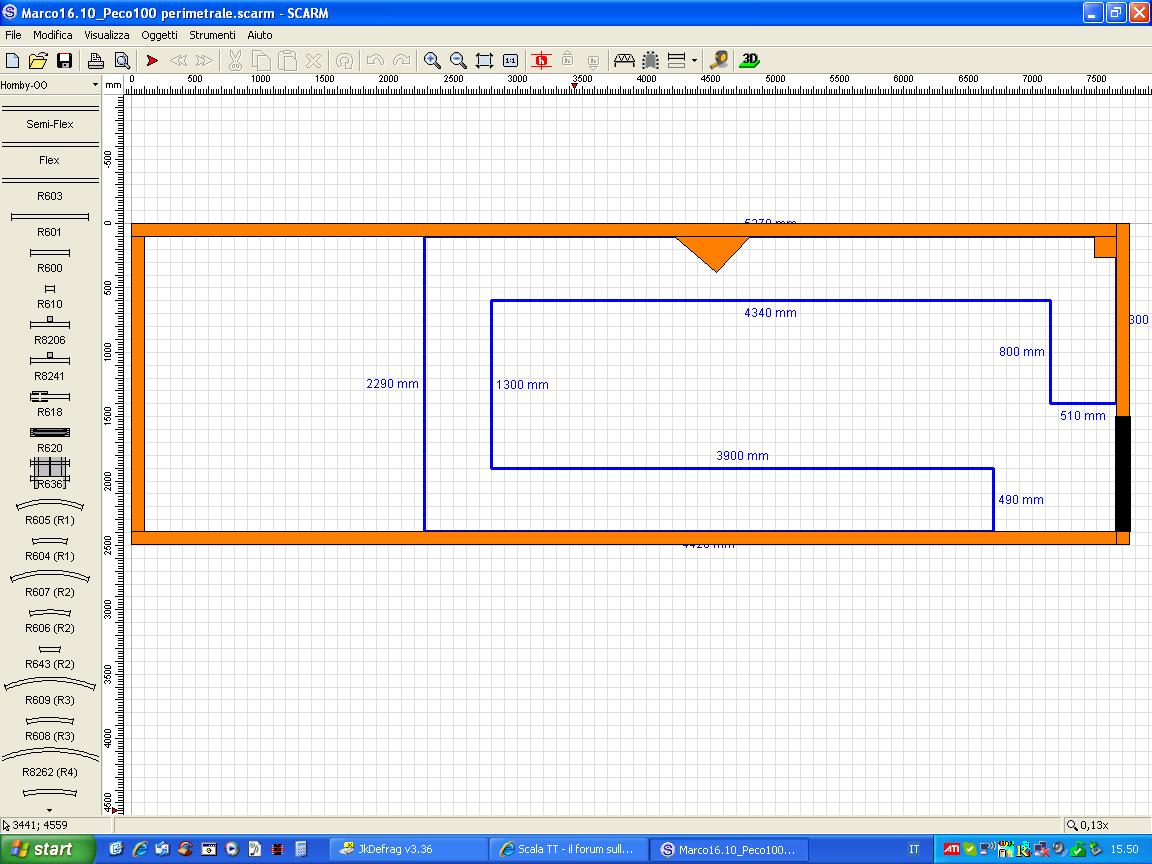Click the 2290 mm dimension label

(x=392, y=384)
